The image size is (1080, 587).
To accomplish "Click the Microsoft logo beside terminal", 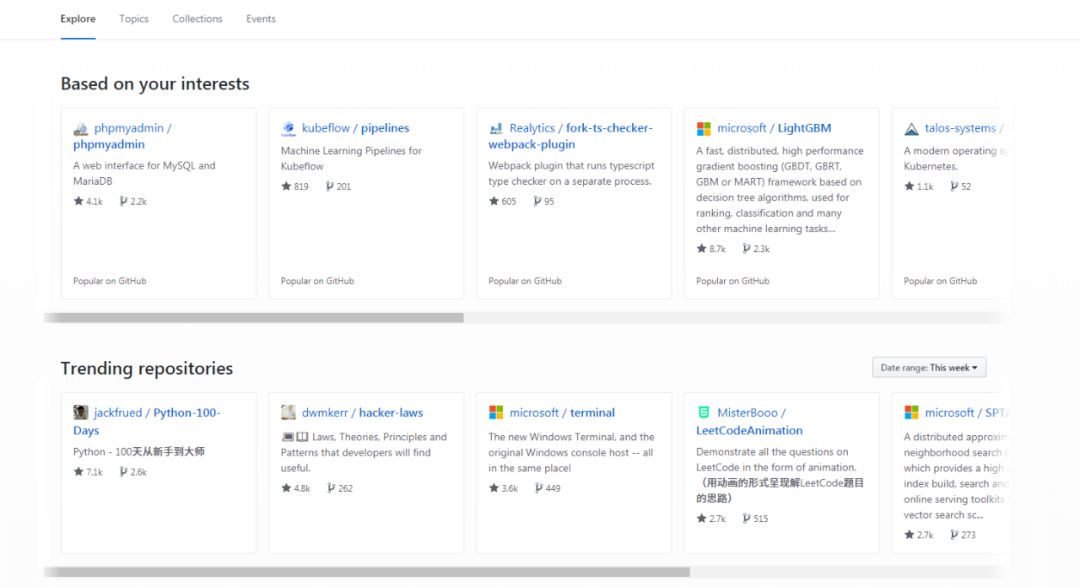I will coord(496,413).
